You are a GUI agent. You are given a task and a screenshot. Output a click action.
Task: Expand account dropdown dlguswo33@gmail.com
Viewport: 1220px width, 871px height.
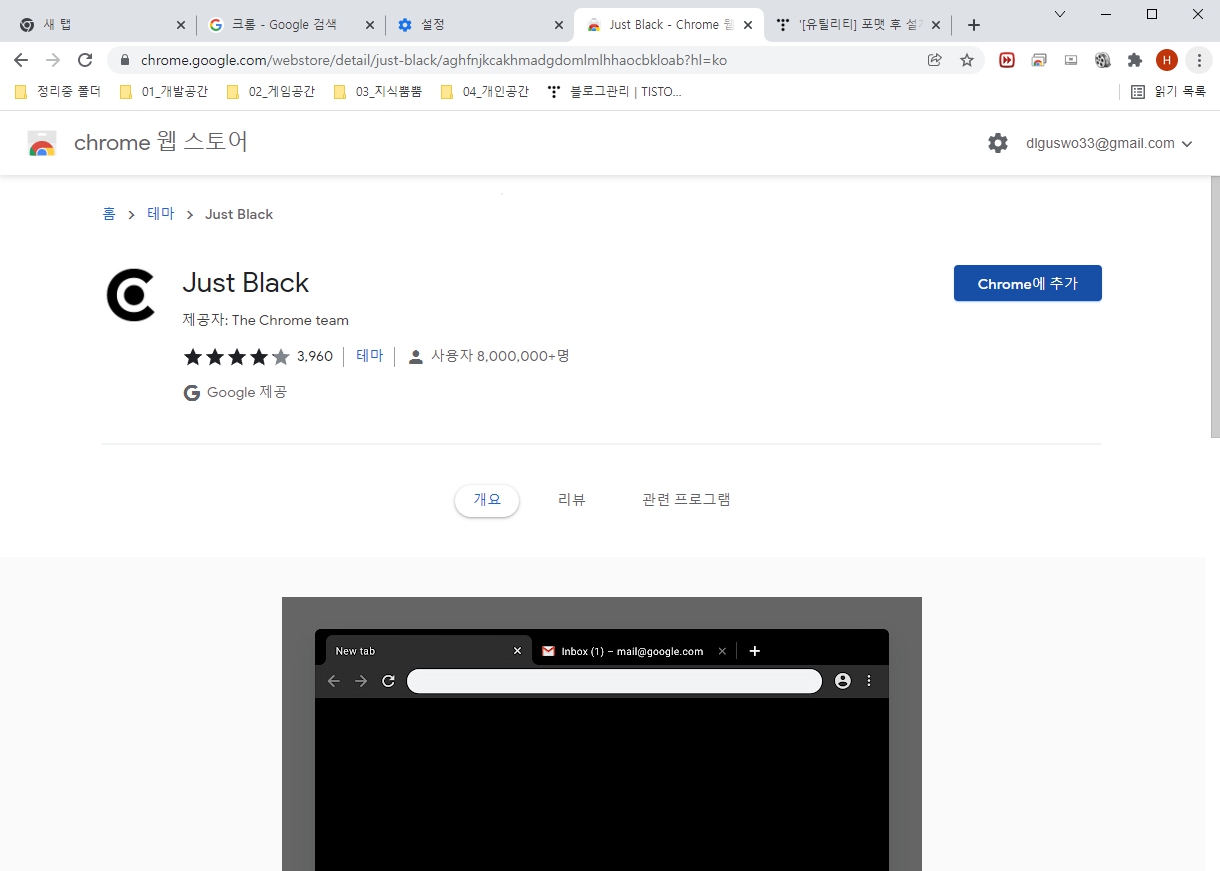tap(1187, 144)
